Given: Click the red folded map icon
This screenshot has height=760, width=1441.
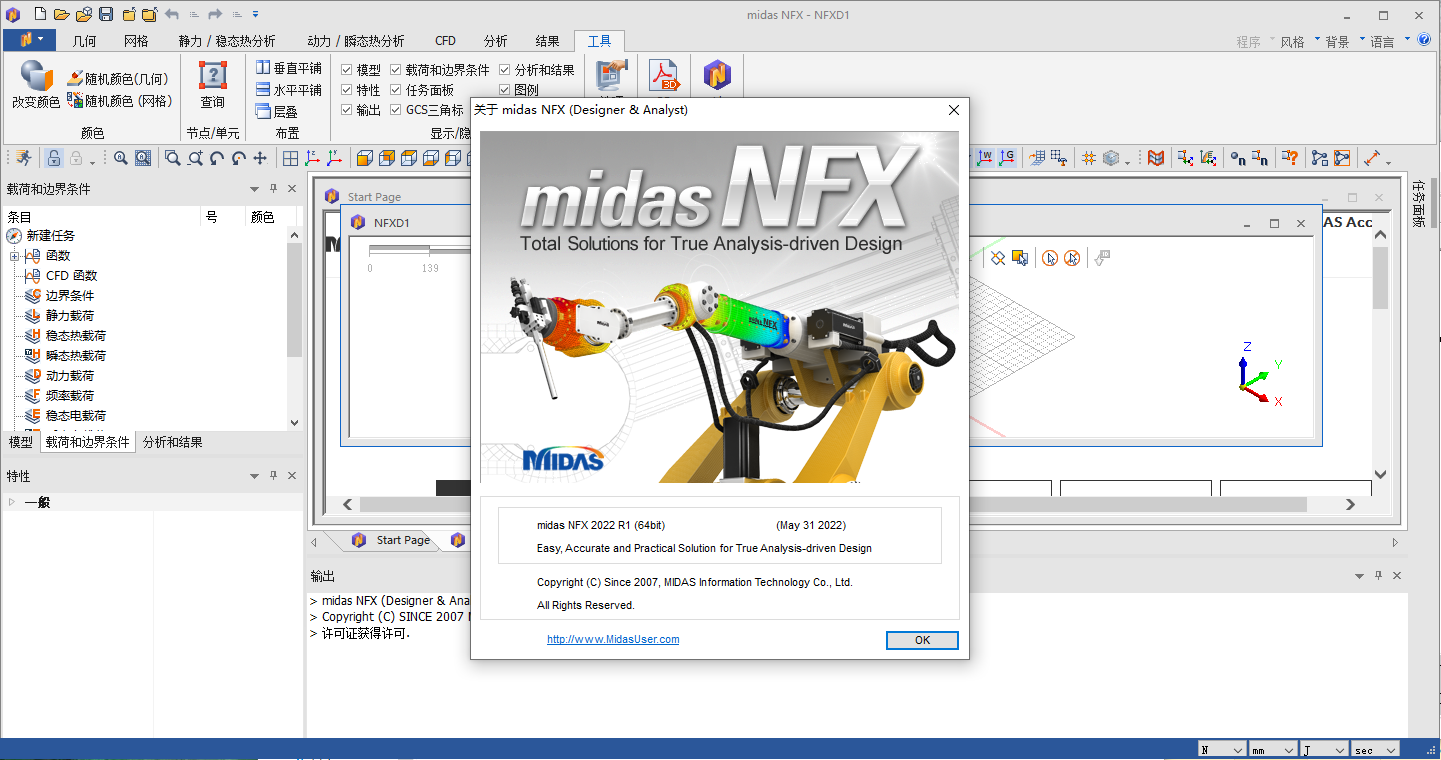Looking at the screenshot, I should (1156, 158).
